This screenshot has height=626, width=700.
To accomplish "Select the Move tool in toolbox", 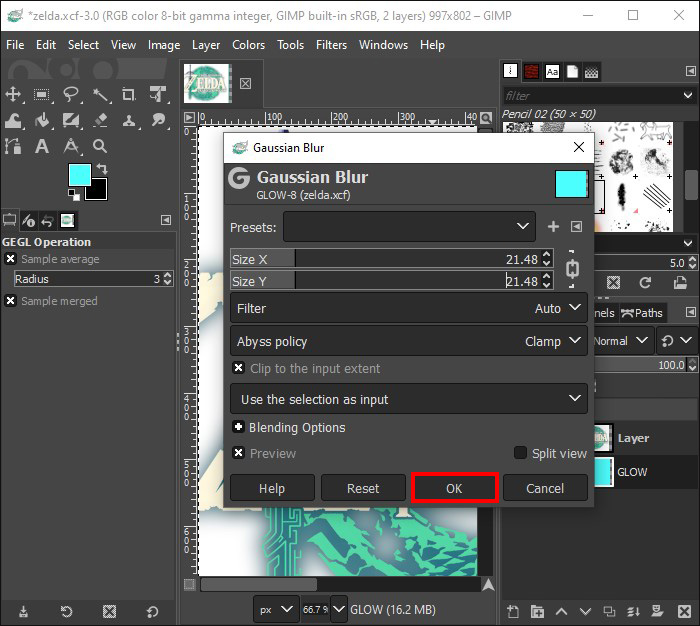I will tap(13, 94).
